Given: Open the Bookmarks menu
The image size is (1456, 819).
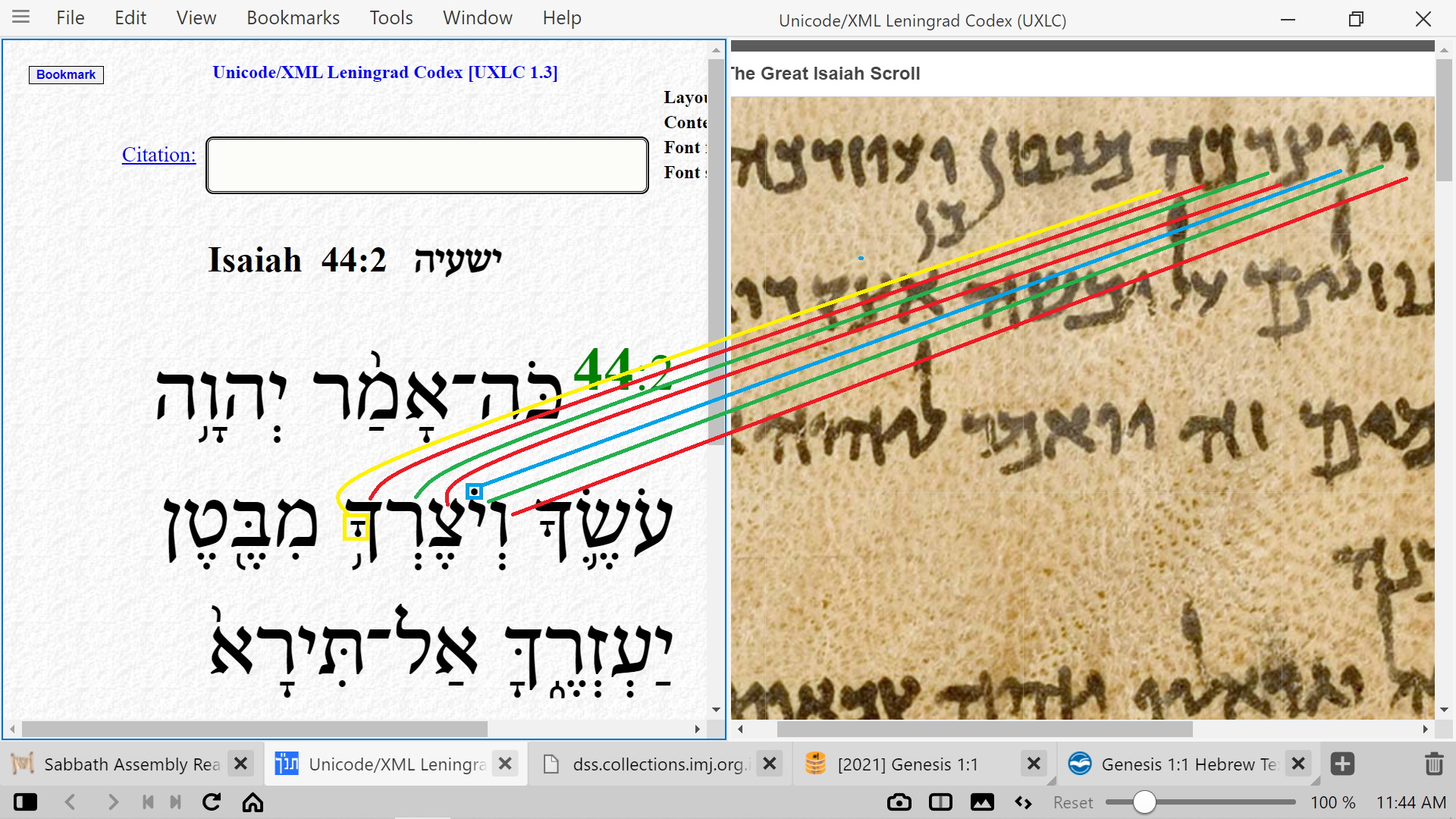Looking at the screenshot, I should [x=293, y=17].
